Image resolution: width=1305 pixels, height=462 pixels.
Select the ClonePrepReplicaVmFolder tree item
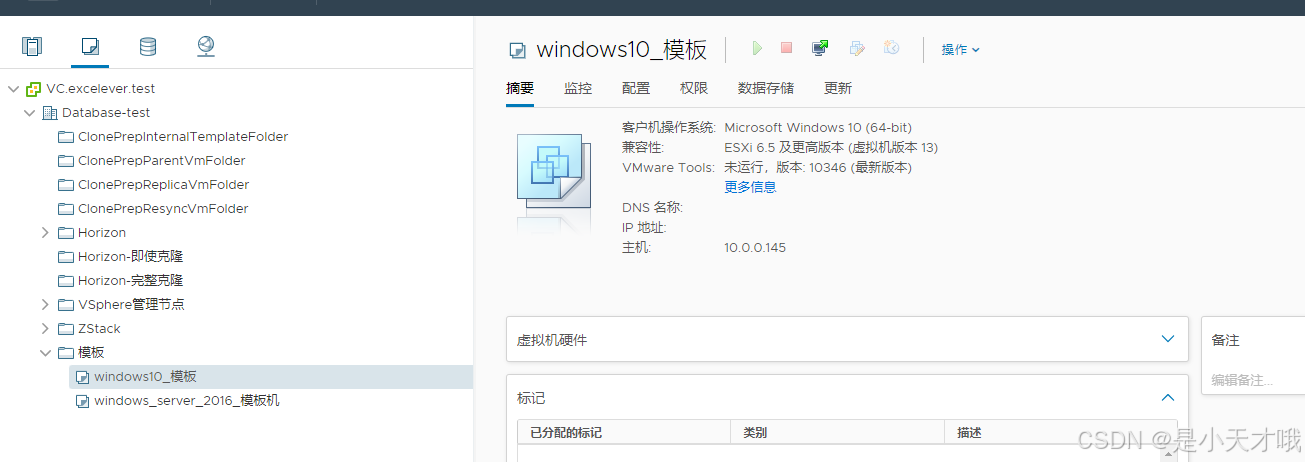coord(163,185)
